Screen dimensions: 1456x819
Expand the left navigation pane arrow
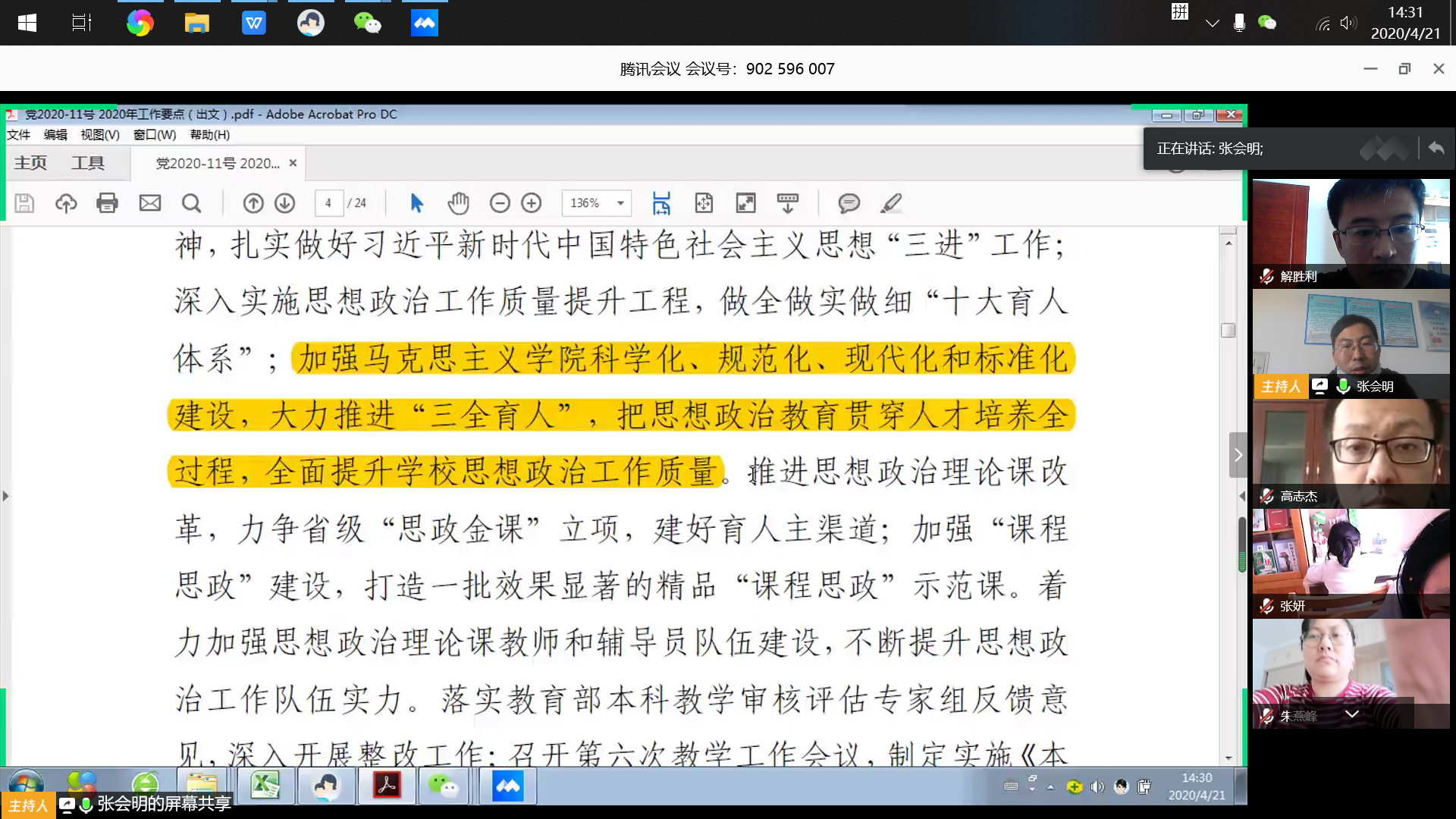click(x=6, y=497)
